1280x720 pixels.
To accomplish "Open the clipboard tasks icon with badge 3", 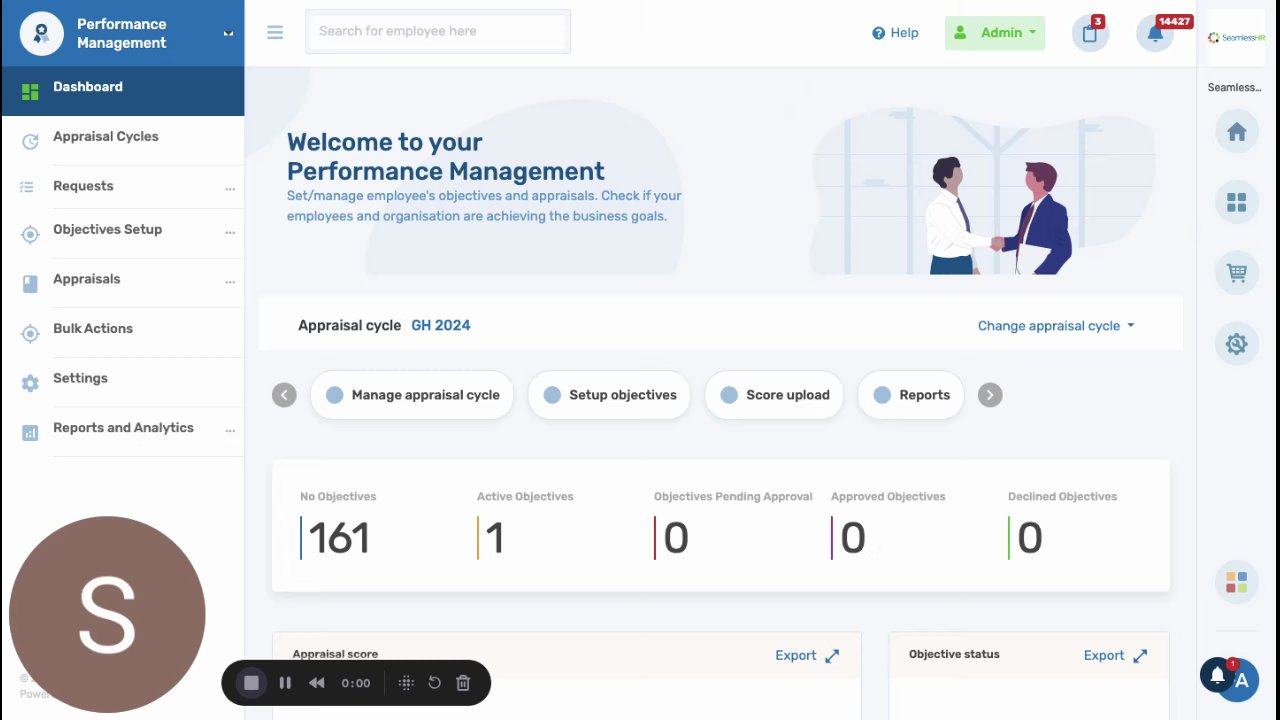I will pos(1090,33).
